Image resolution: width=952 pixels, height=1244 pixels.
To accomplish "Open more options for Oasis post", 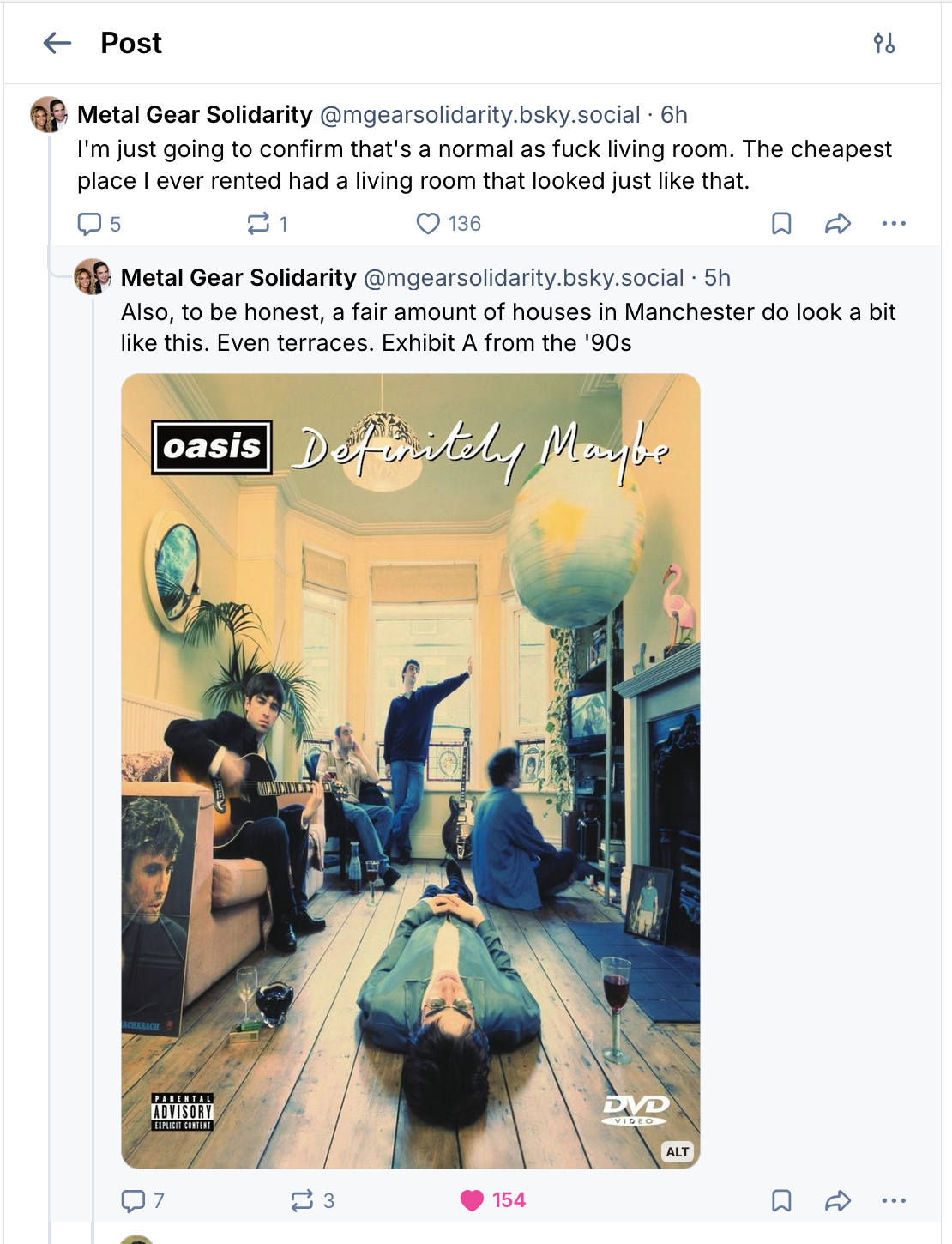I will click(894, 1200).
